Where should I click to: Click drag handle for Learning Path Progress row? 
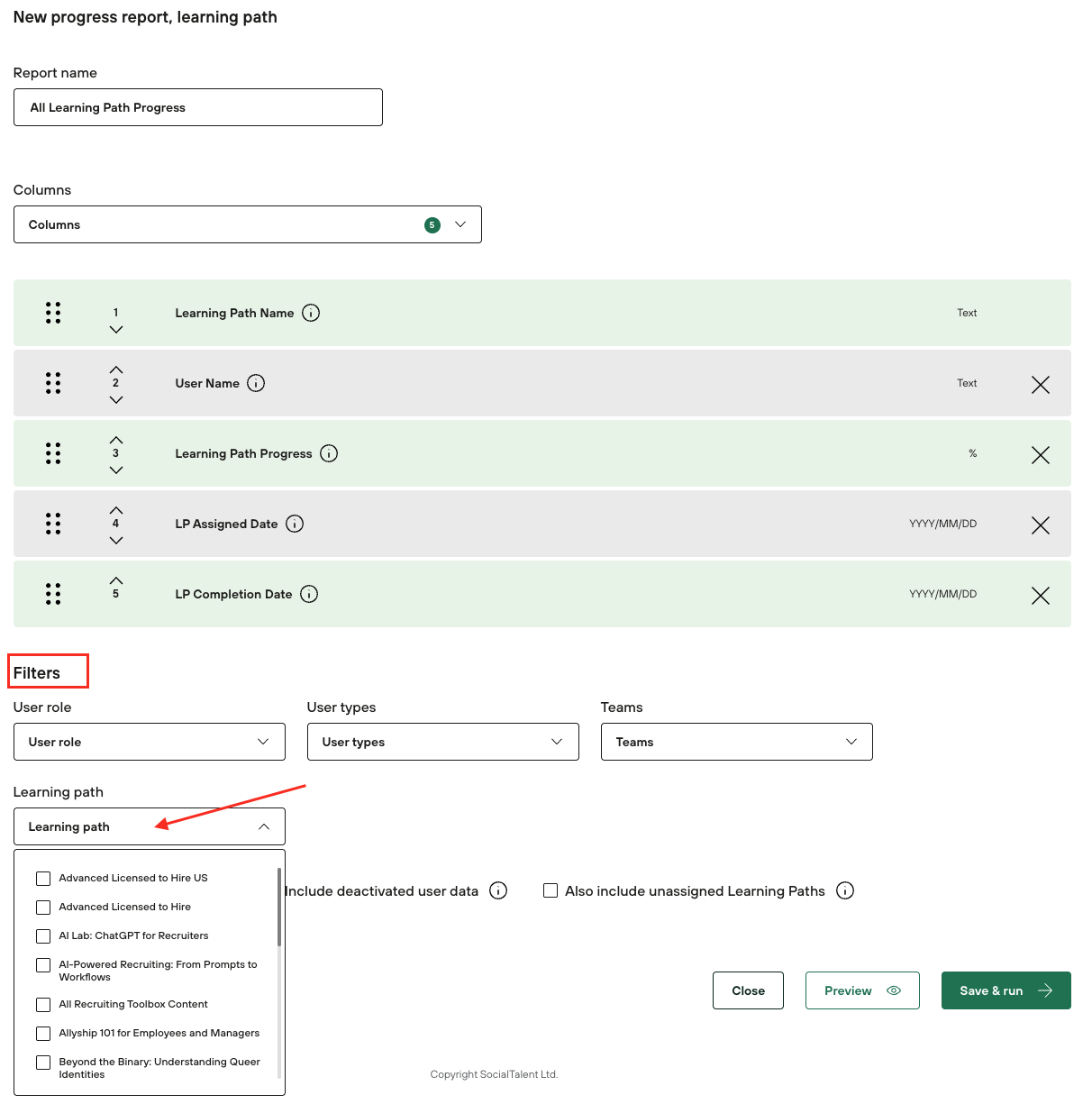[x=53, y=453]
